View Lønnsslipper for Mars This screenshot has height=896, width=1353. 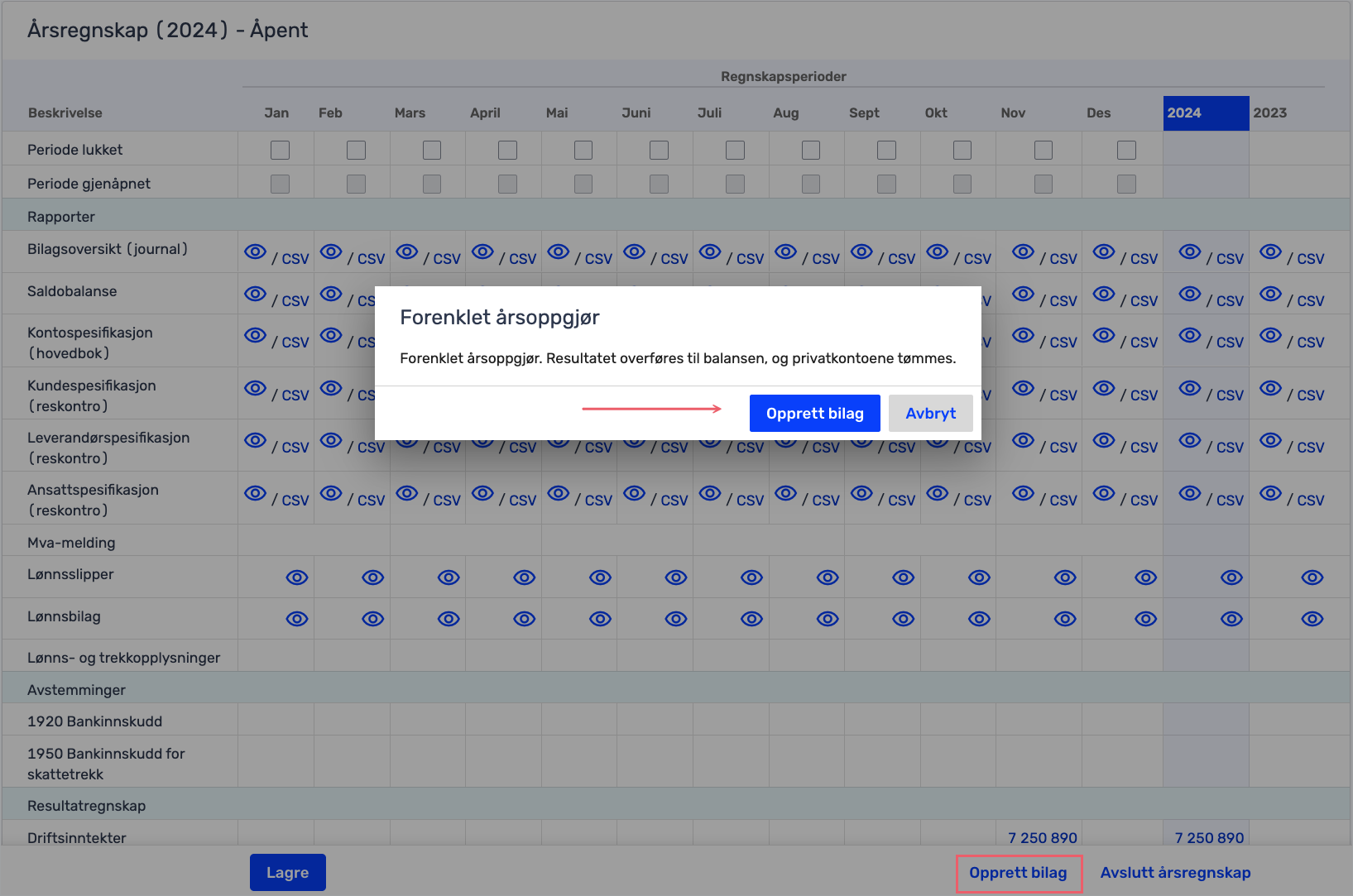click(x=449, y=577)
